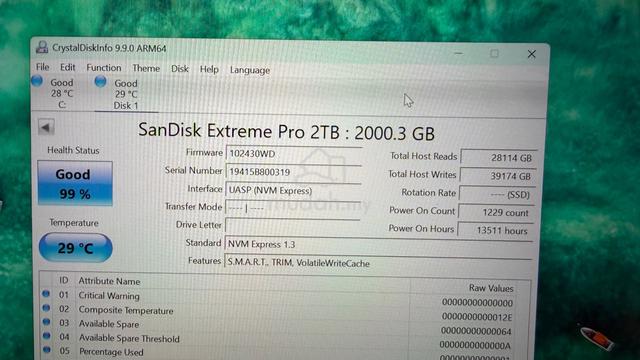Click the Total Host Writes value 39174 GB
This screenshot has height=360, width=640.
click(497, 176)
